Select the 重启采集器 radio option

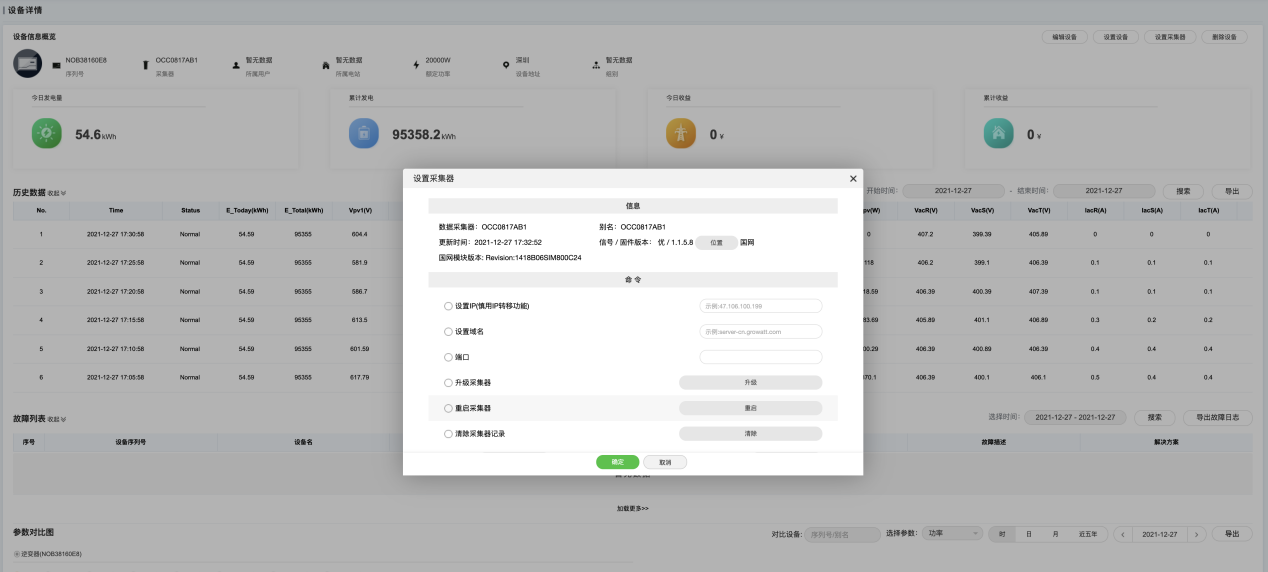click(448, 409)
